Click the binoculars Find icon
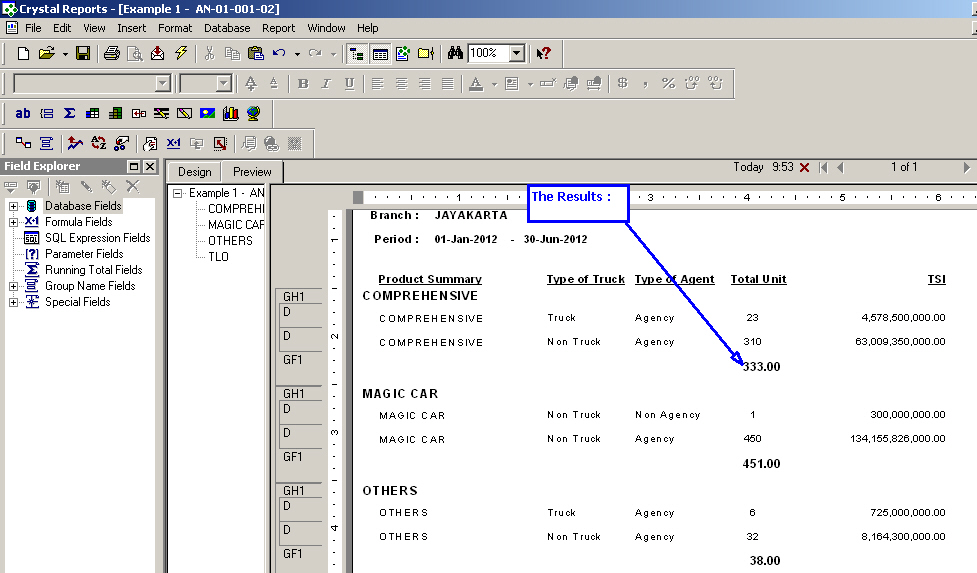 pyautogui.click(x=455, y=54)
